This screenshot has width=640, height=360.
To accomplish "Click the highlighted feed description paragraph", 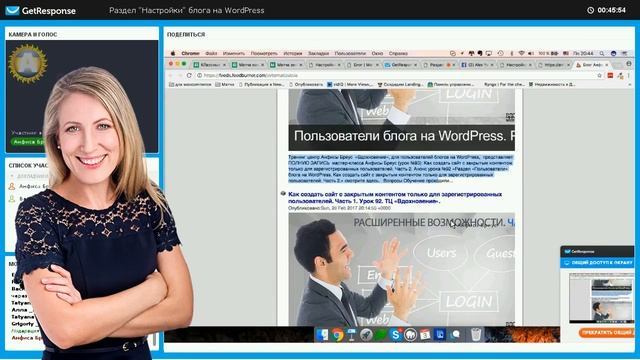I will pyautogui.click(x=400, y=169).
